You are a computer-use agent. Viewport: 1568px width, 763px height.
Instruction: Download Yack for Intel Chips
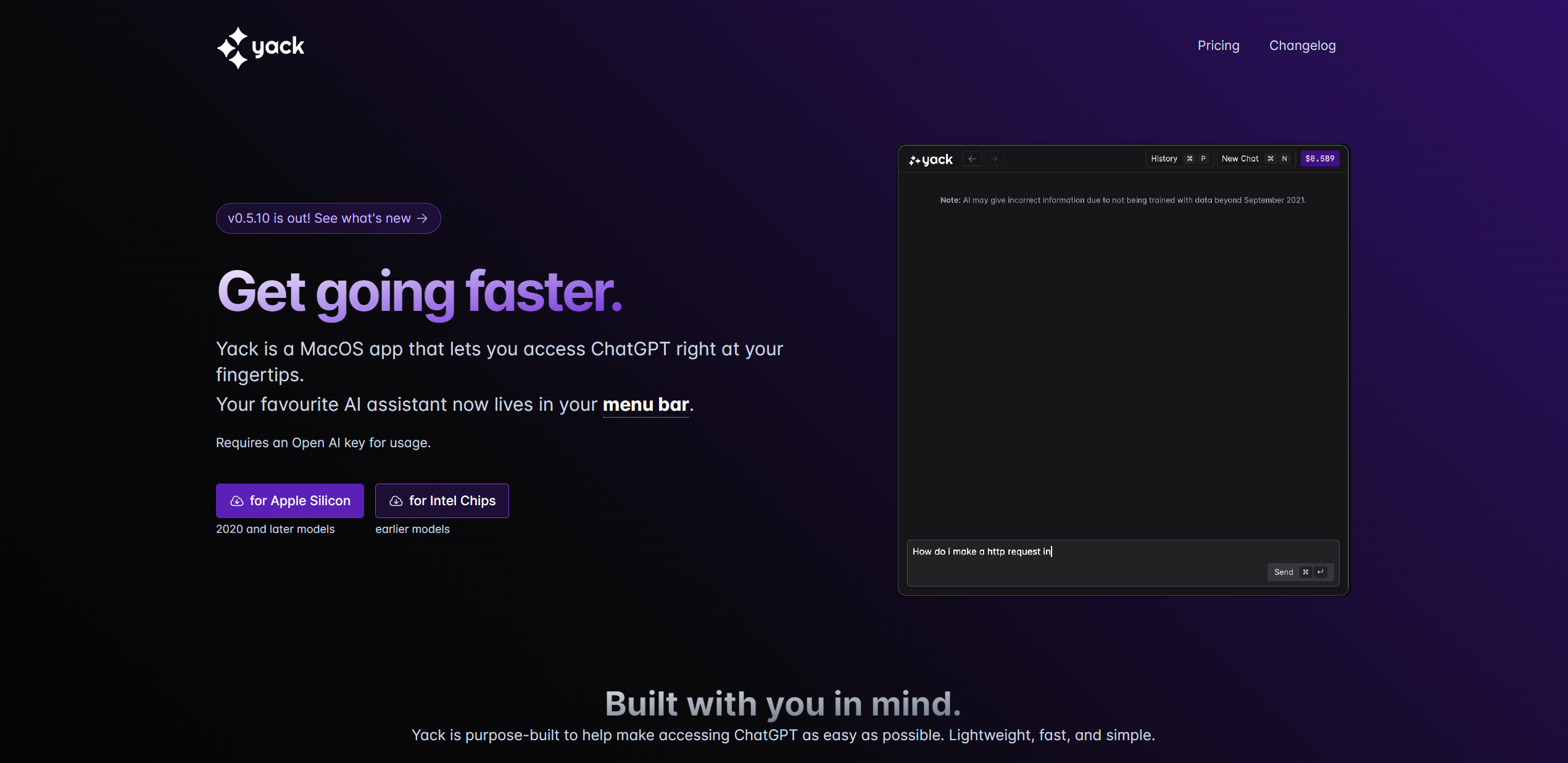pos(442,501)
